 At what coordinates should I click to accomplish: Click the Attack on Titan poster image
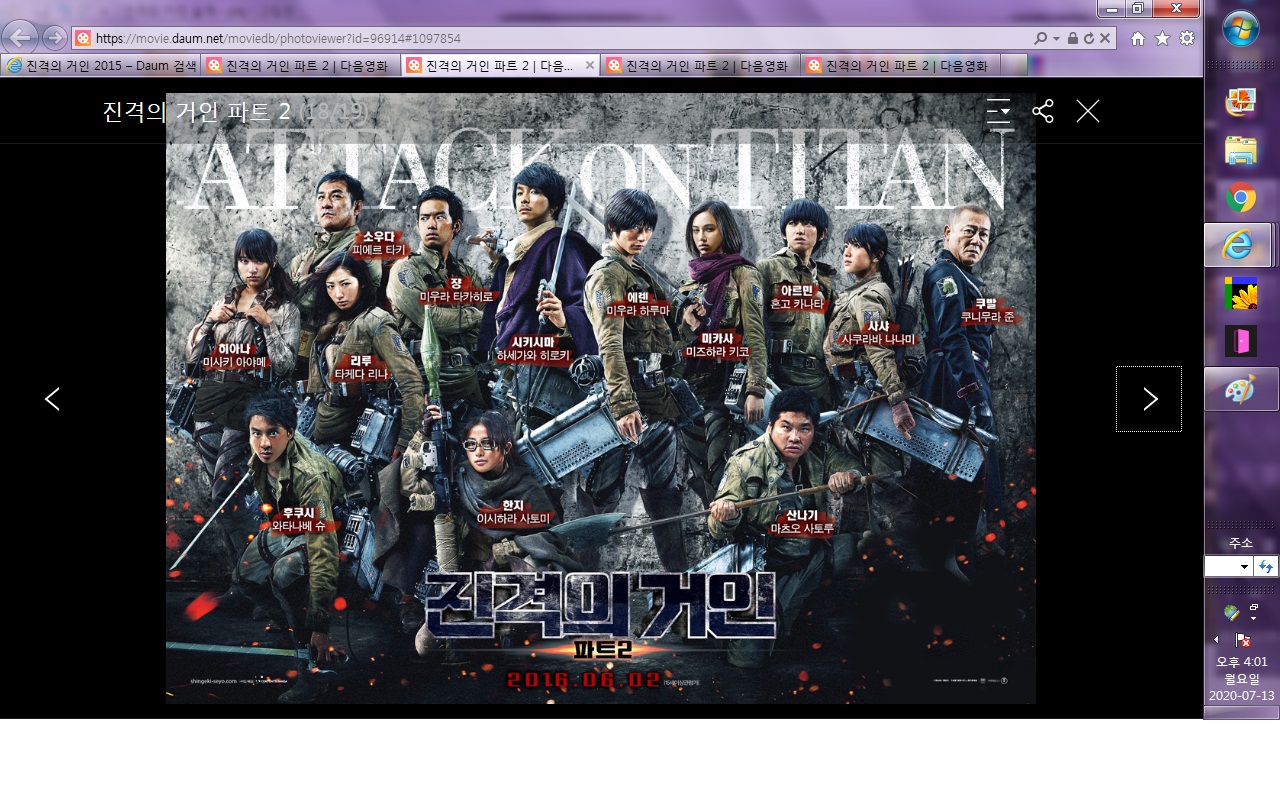tap(601, 399)
